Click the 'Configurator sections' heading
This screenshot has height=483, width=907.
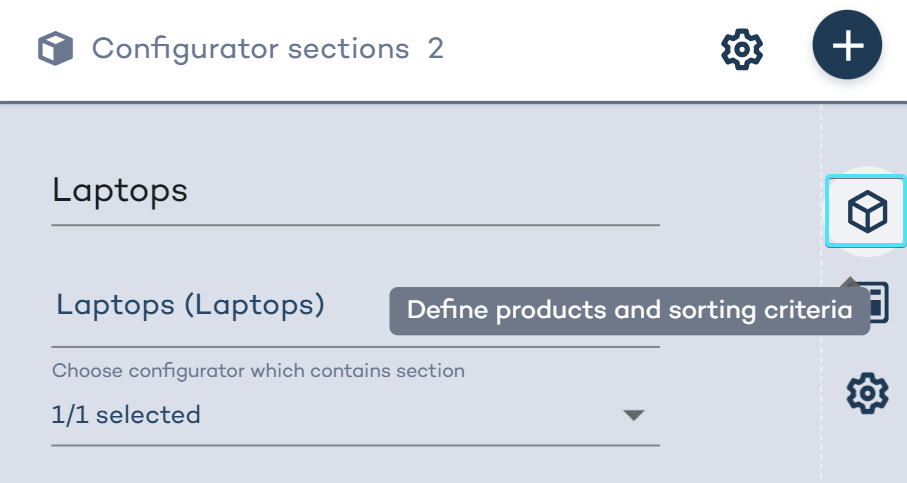[x=250, y=48]
